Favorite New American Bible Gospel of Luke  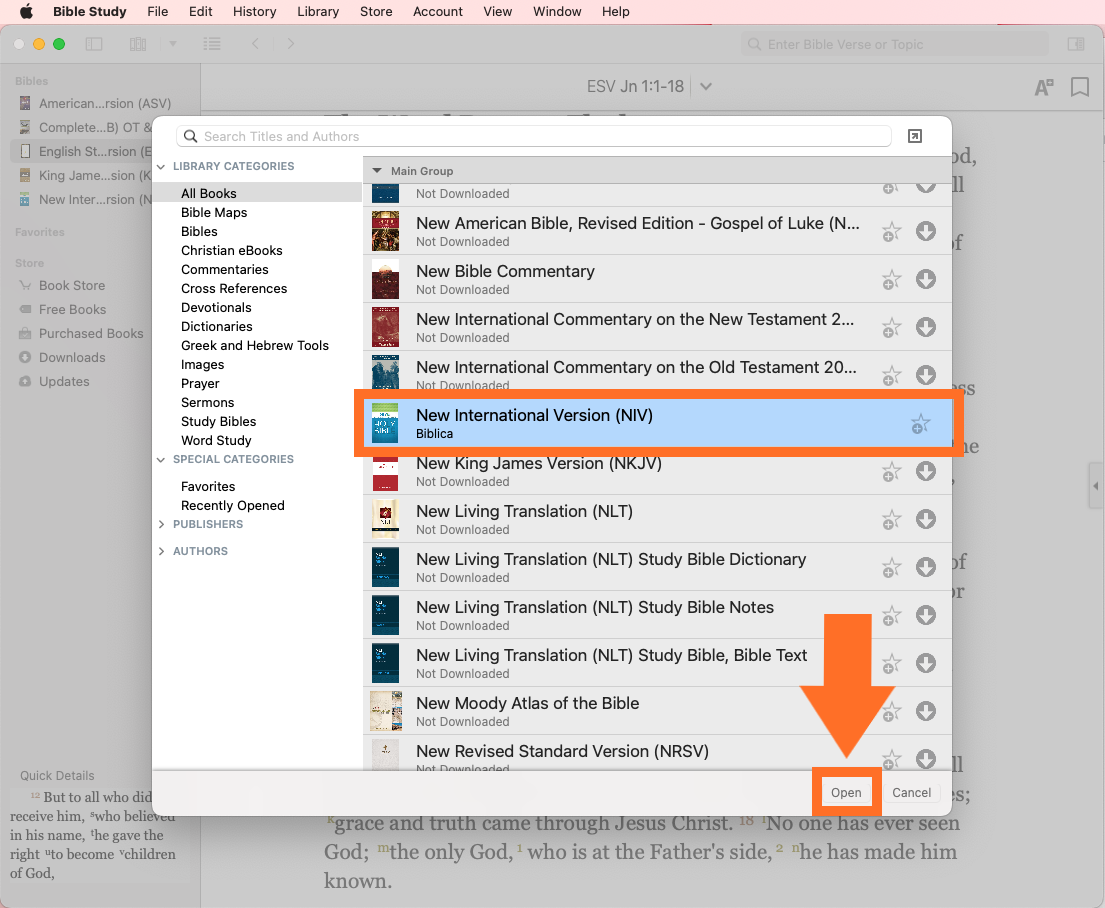[x=891, y=232]
